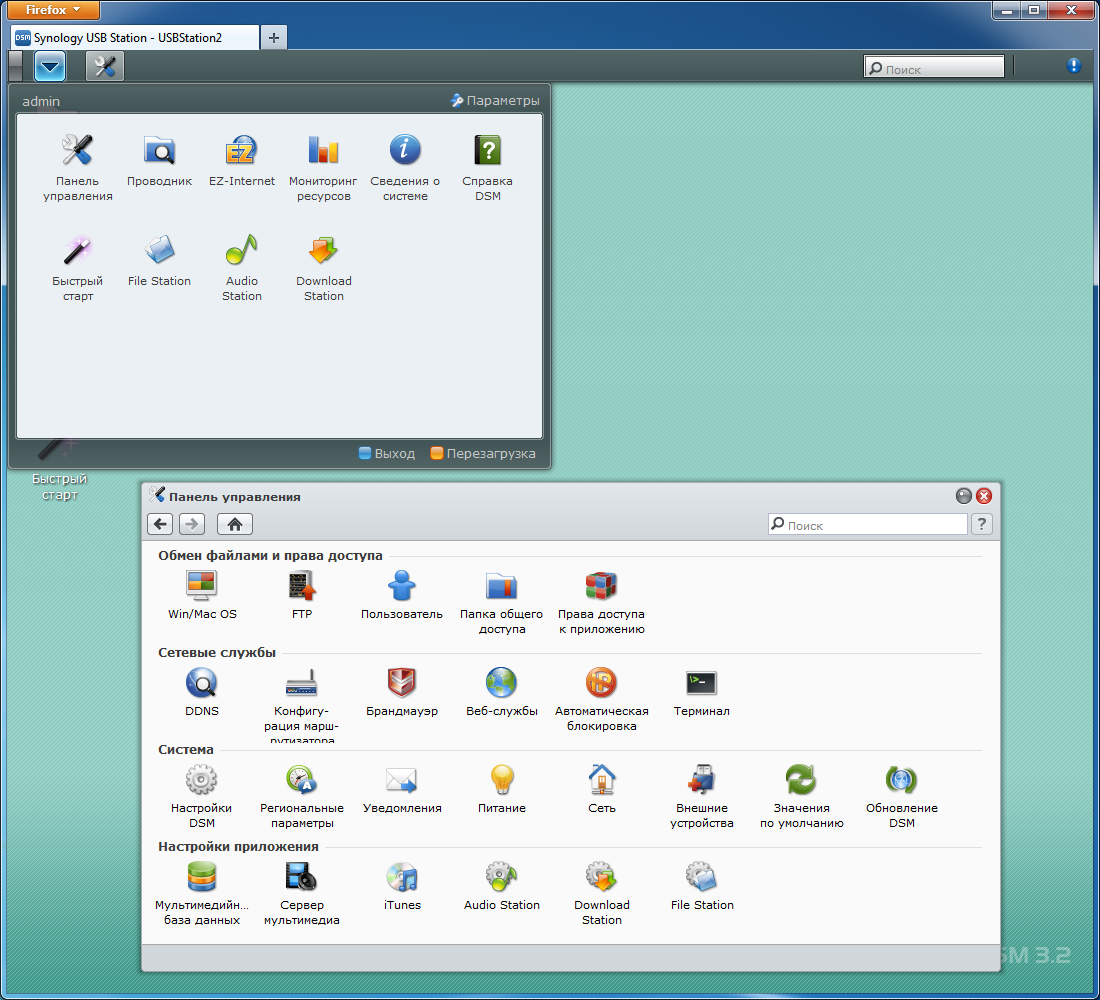Open Проводник in main menu
Image resolution: width=1100 pixels, height=1000 pixels.
159,160
